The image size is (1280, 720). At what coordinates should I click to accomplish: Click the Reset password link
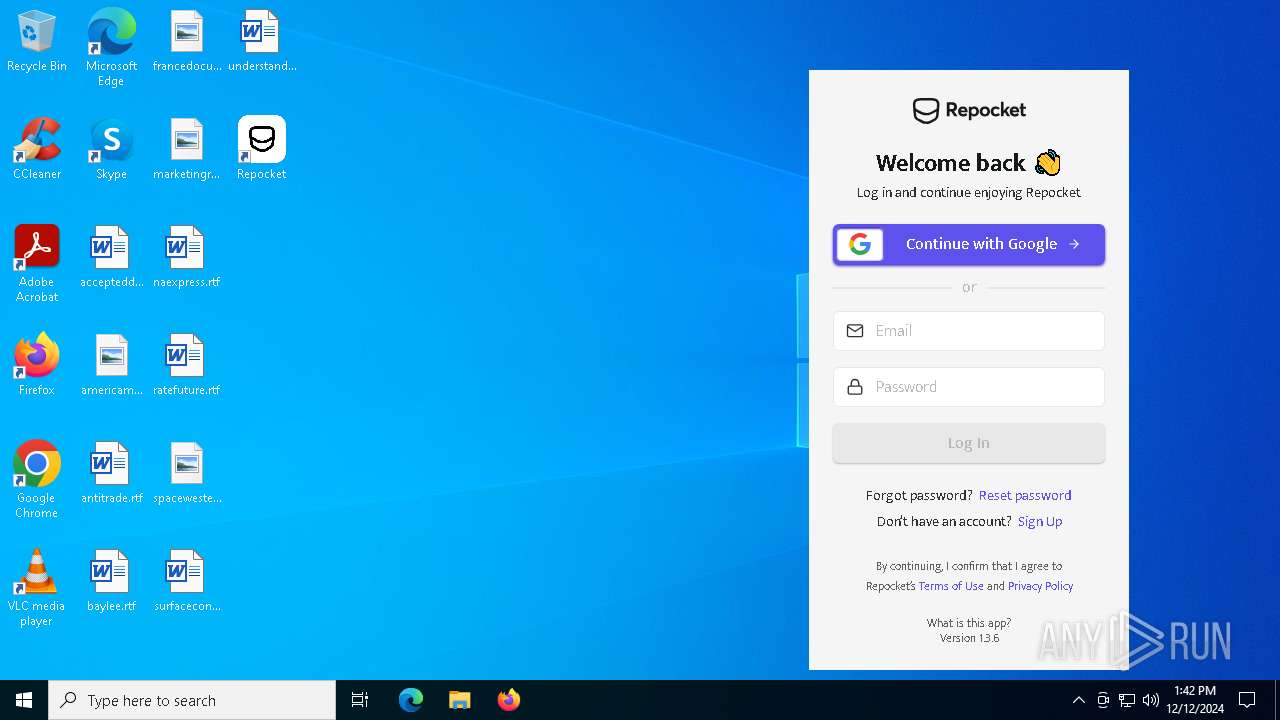pyautogui.click(x=1025, y=495)
